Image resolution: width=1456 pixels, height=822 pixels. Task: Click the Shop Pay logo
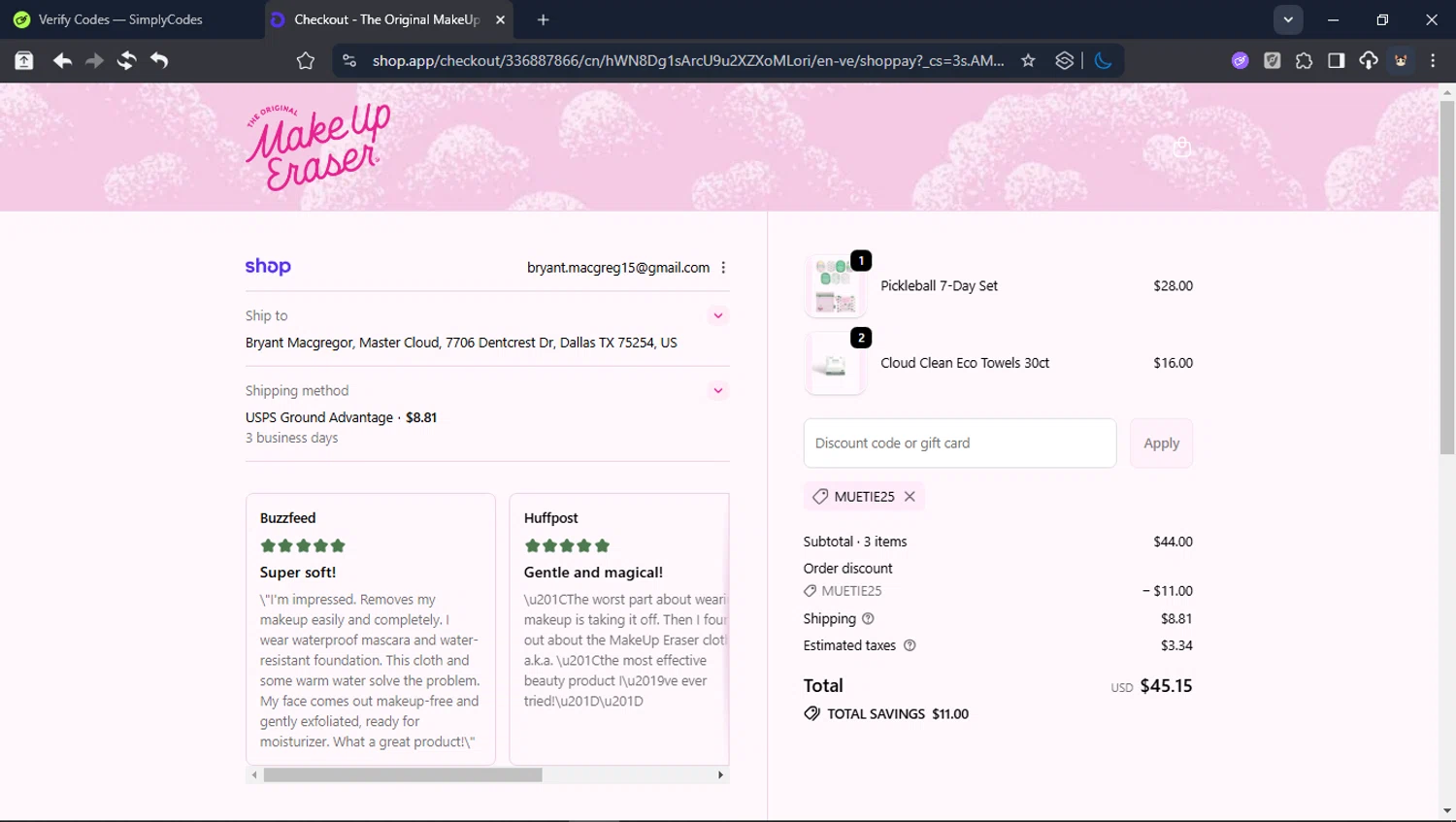pos(268,266)
